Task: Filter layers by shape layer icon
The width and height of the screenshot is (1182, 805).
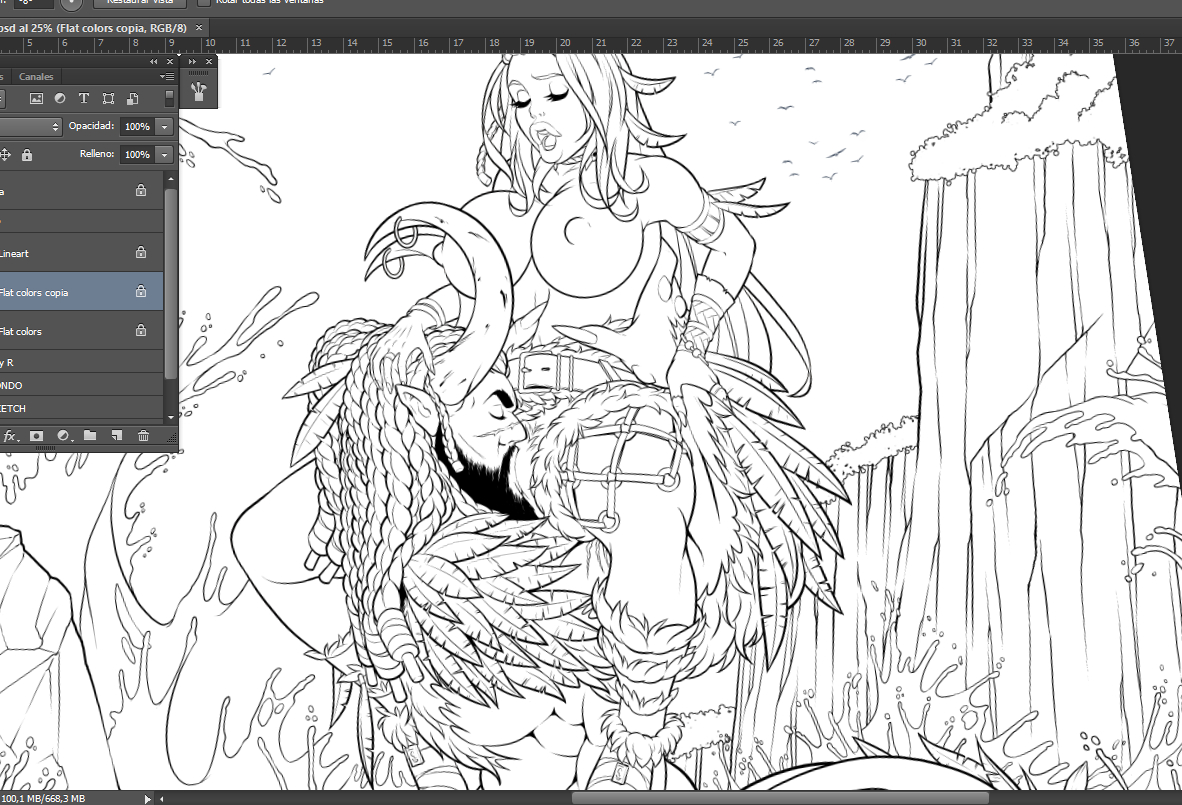Action: coord(108,98)
